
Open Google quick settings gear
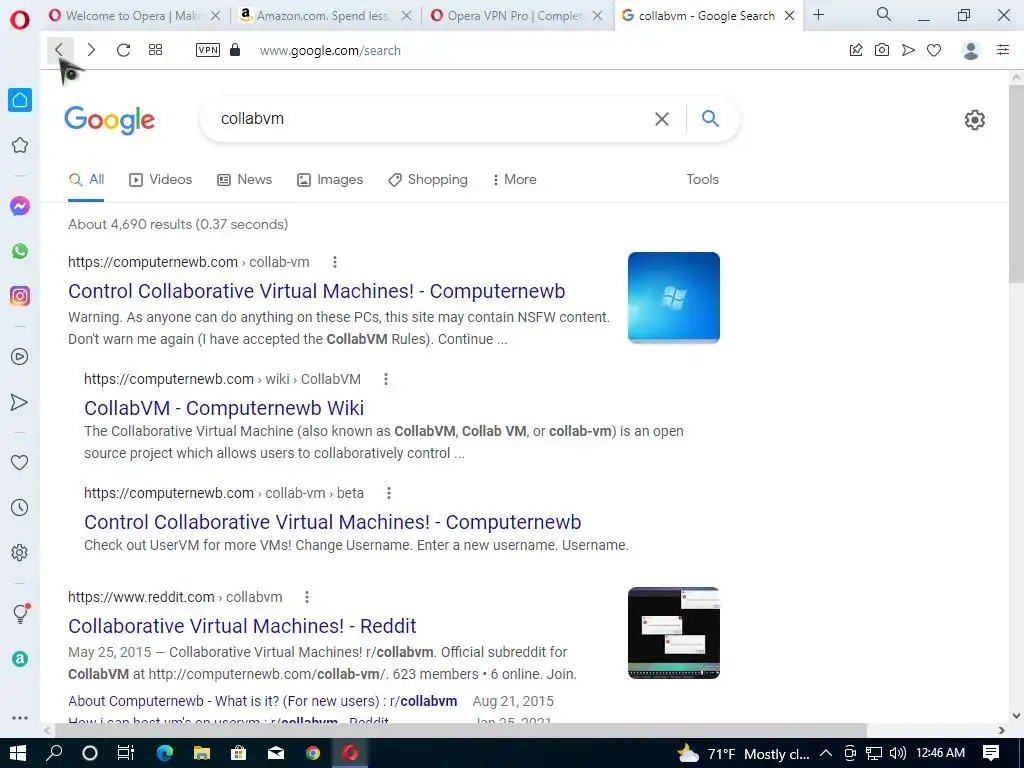[974, 120]
